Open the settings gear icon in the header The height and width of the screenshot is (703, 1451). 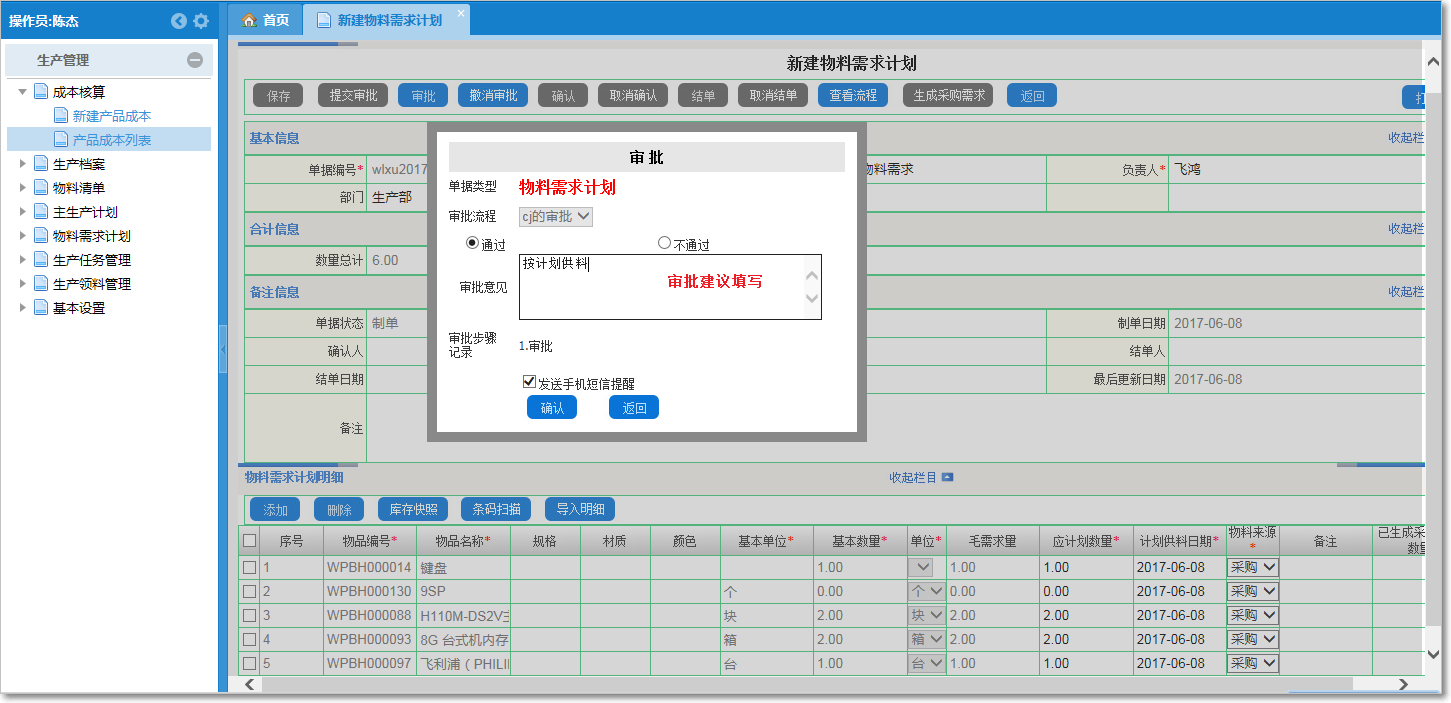pos(202,20)
